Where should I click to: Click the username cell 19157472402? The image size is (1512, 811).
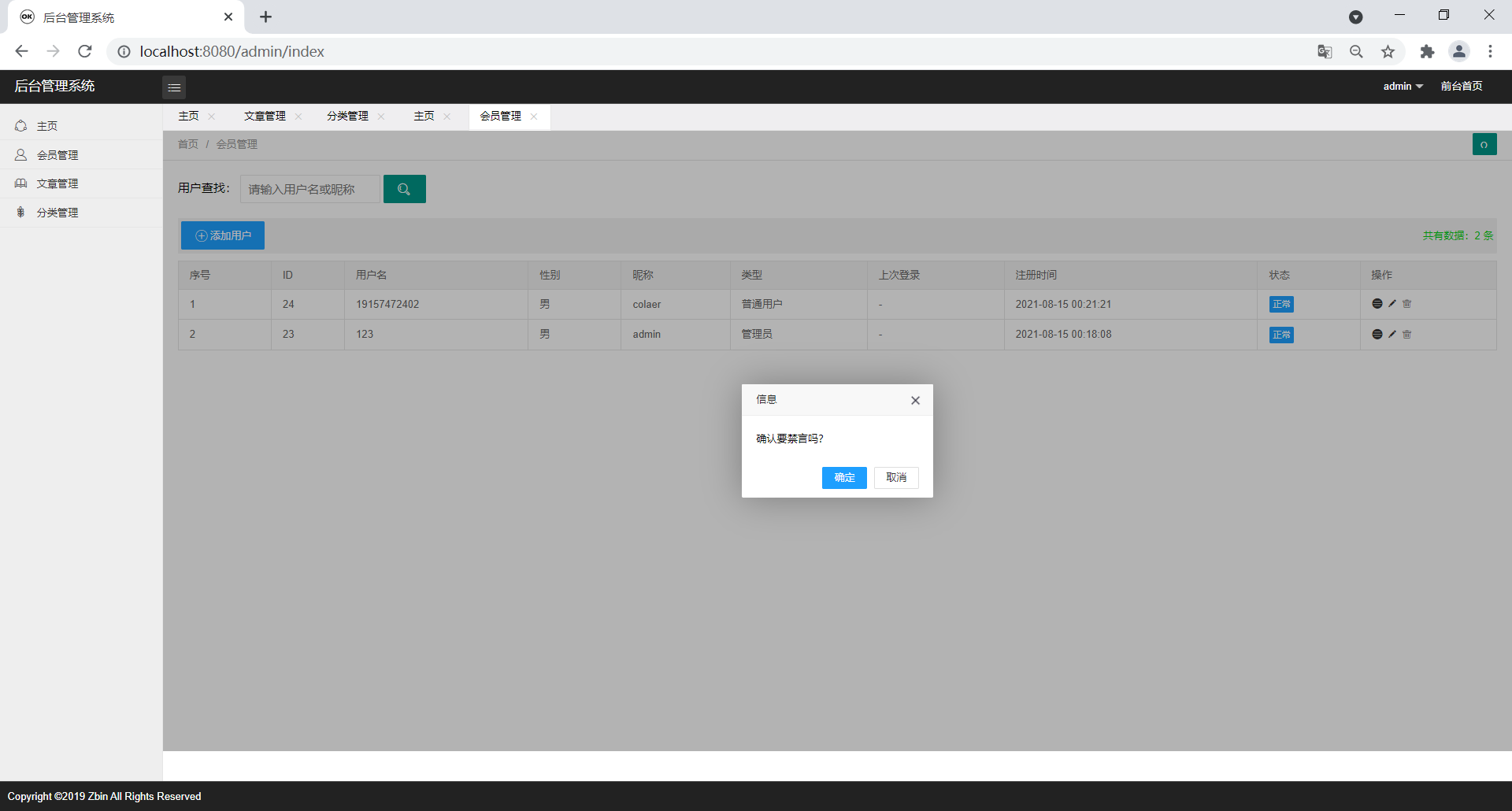(x=387, y=305)
